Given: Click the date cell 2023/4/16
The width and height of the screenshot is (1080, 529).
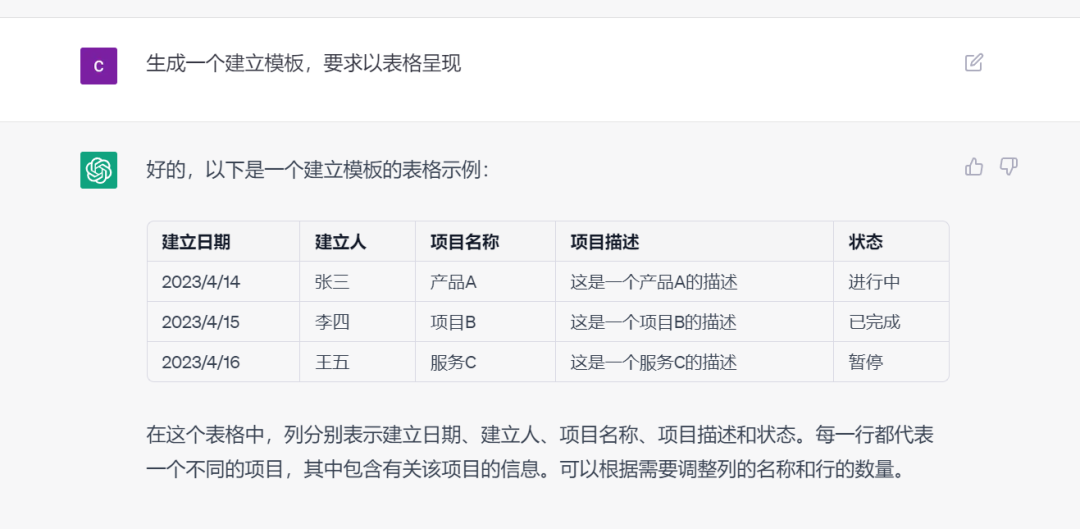Looking at the screenshot, I should point(201,362).
